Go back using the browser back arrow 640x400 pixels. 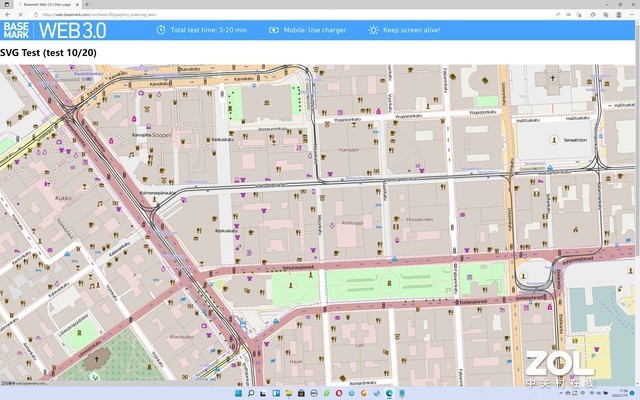tap(8, 15)
